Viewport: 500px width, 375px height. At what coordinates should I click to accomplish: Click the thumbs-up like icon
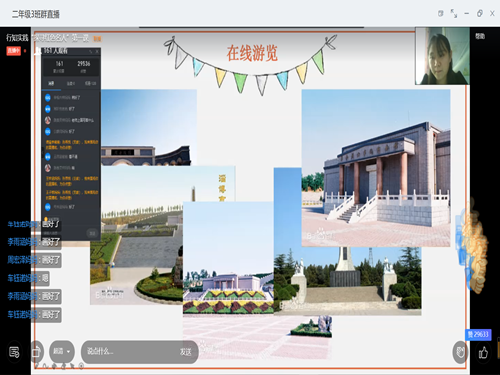(x=483, y=353)
